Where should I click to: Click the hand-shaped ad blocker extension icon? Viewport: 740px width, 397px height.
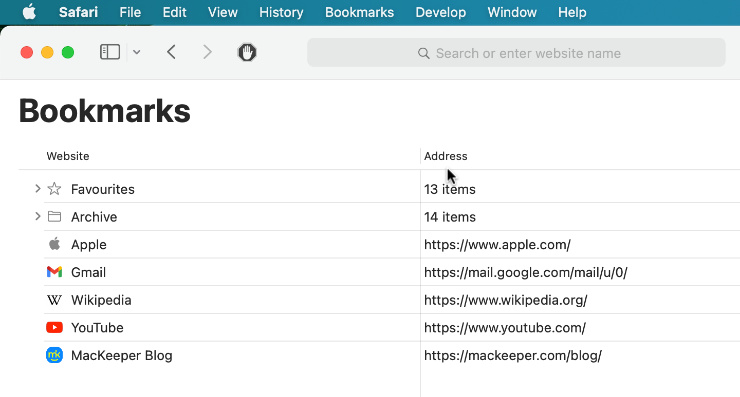(247, 52)
